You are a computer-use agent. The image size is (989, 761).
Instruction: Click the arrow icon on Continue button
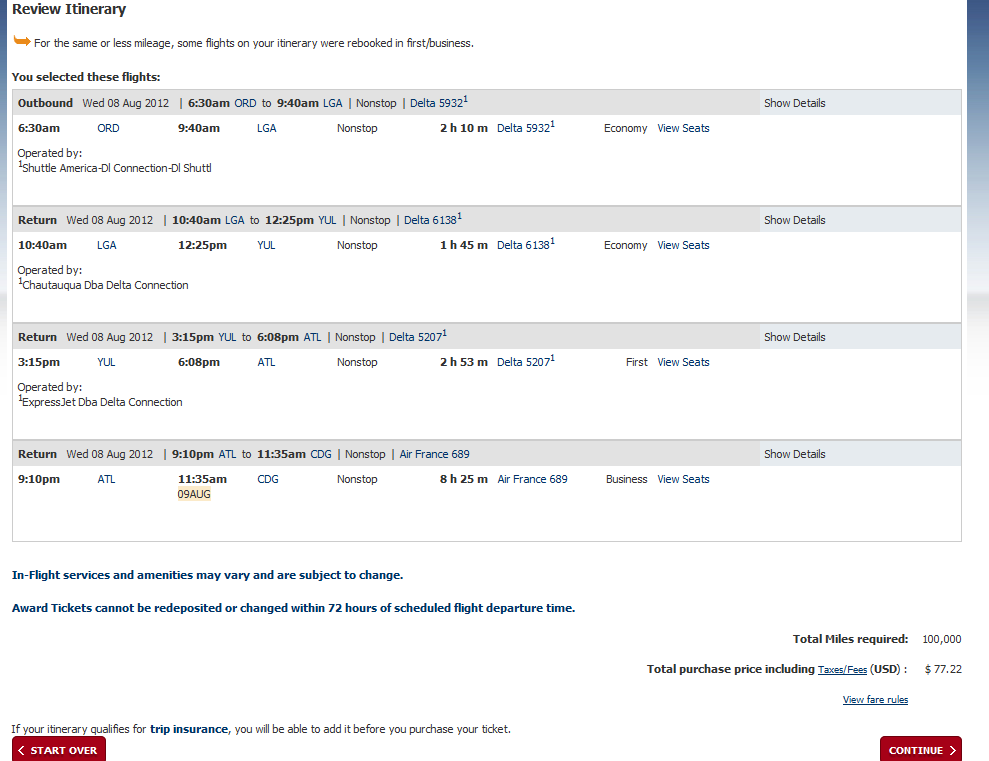tap(953, 750)
